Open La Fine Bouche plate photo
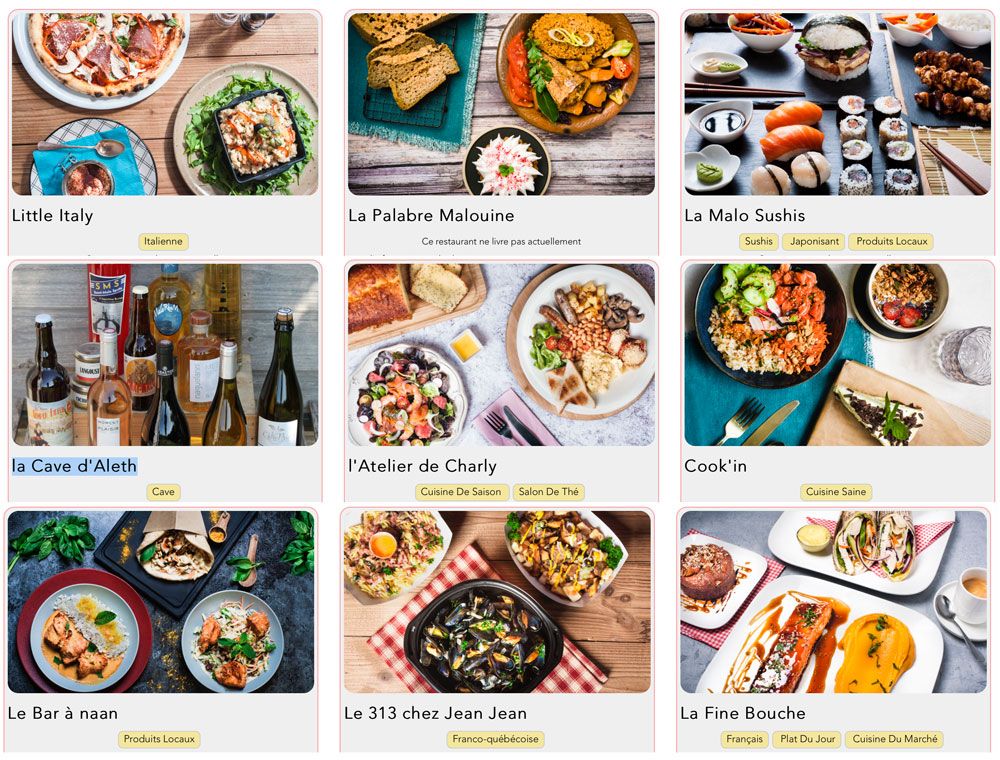Image resolution: width=1000 pixels, height=760 pixels. (834, 602)
